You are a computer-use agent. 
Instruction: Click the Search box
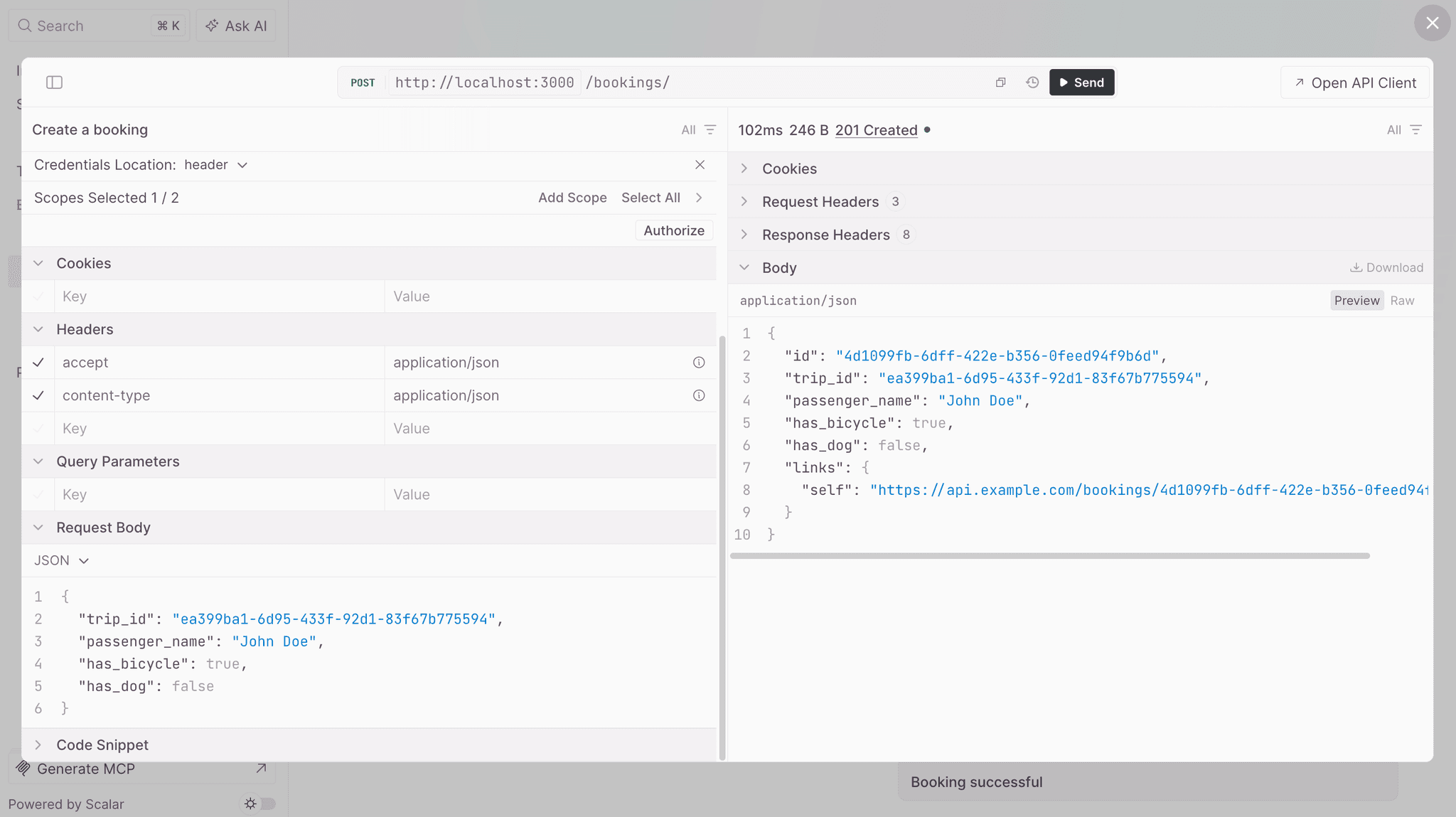(x=99, y=26)
